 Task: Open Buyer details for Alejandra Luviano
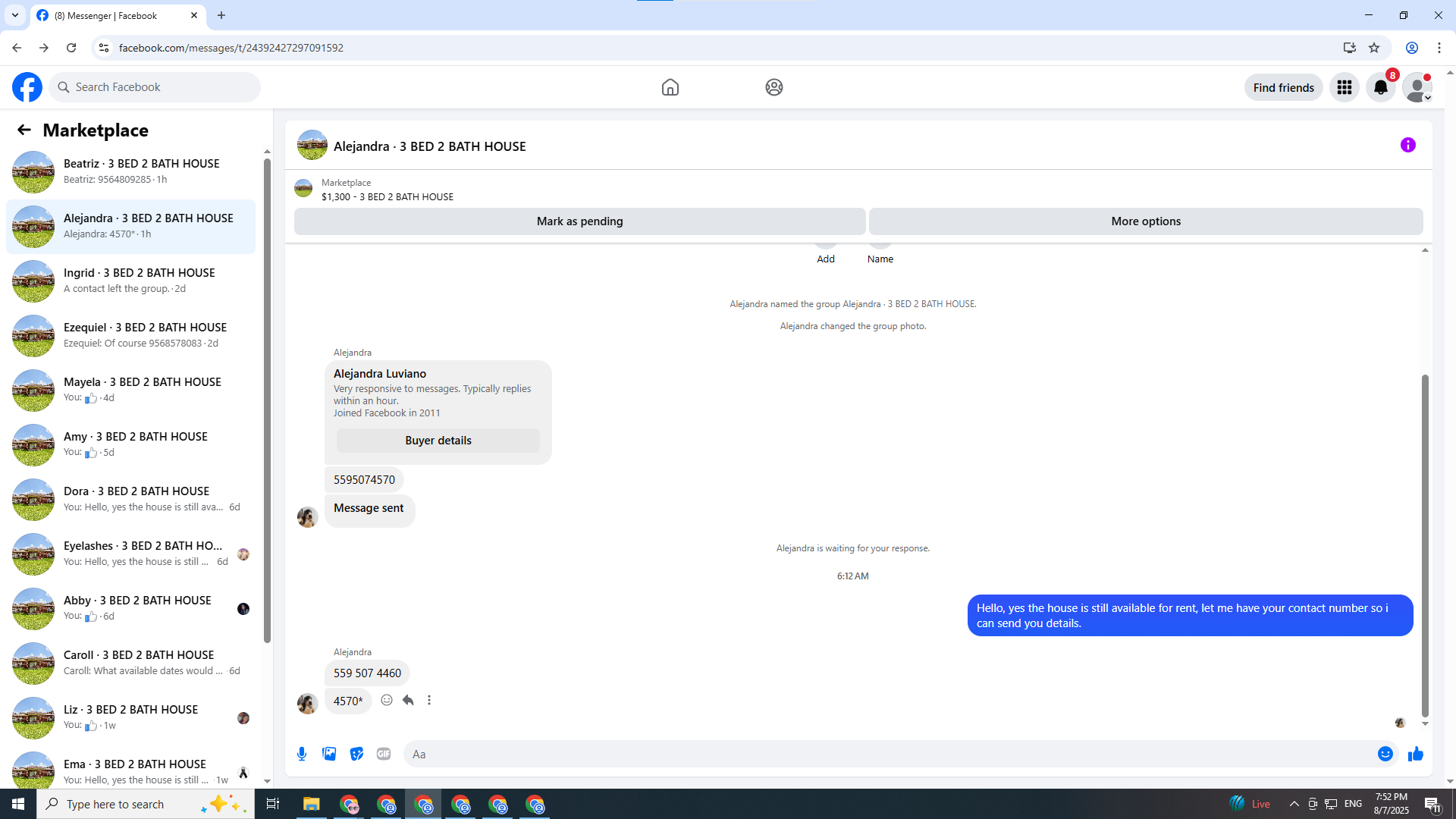click(x=438, y=441)
